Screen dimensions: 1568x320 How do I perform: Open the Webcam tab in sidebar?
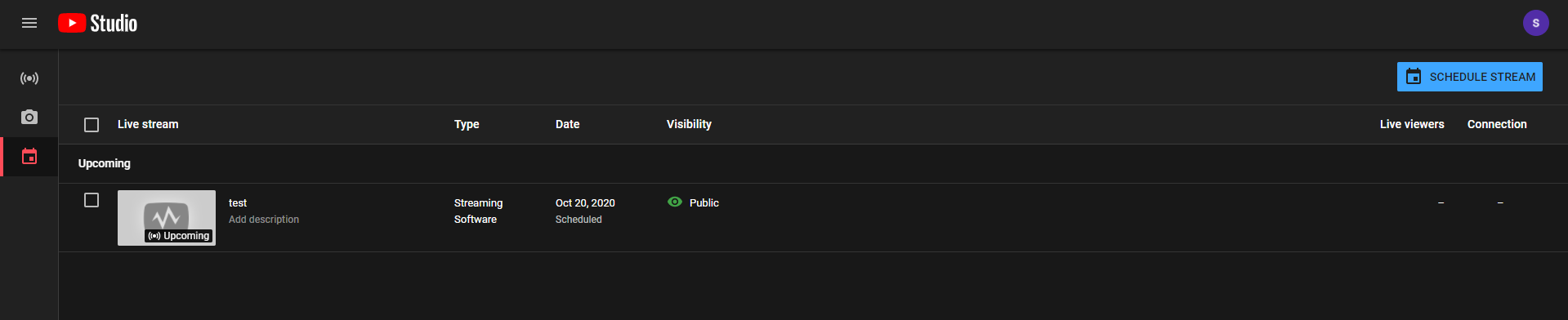tap(29, 117)
